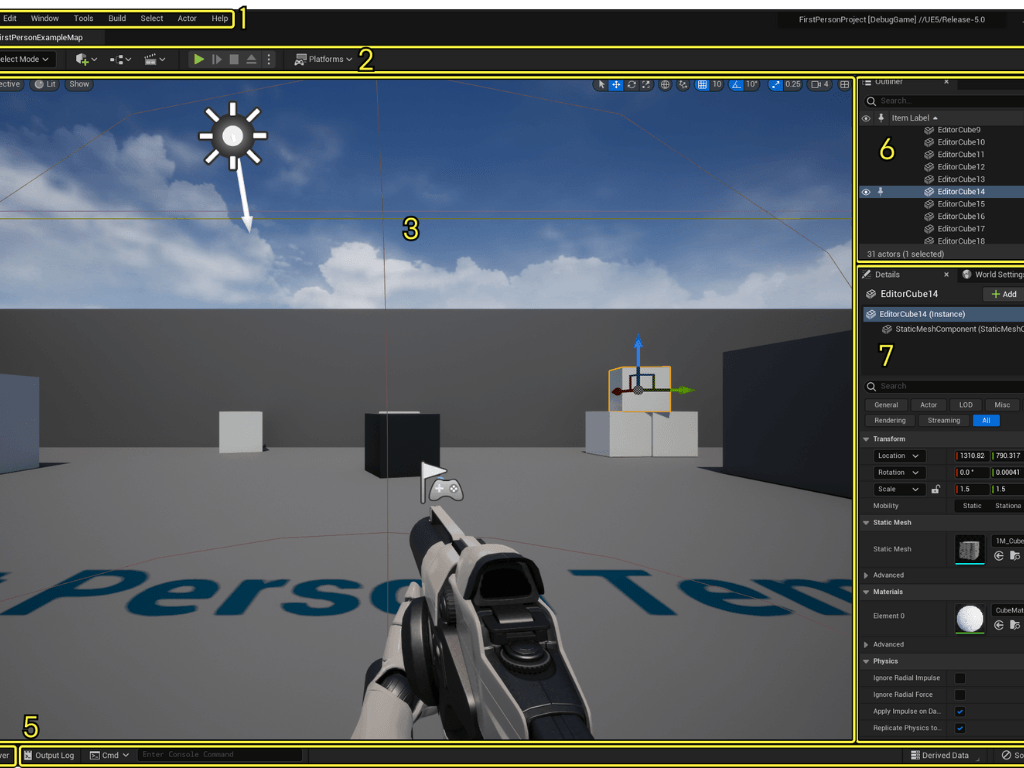Select the rotate transform gizmo tool
This screenshot has height=768, width=1024.
pos(632,85)
